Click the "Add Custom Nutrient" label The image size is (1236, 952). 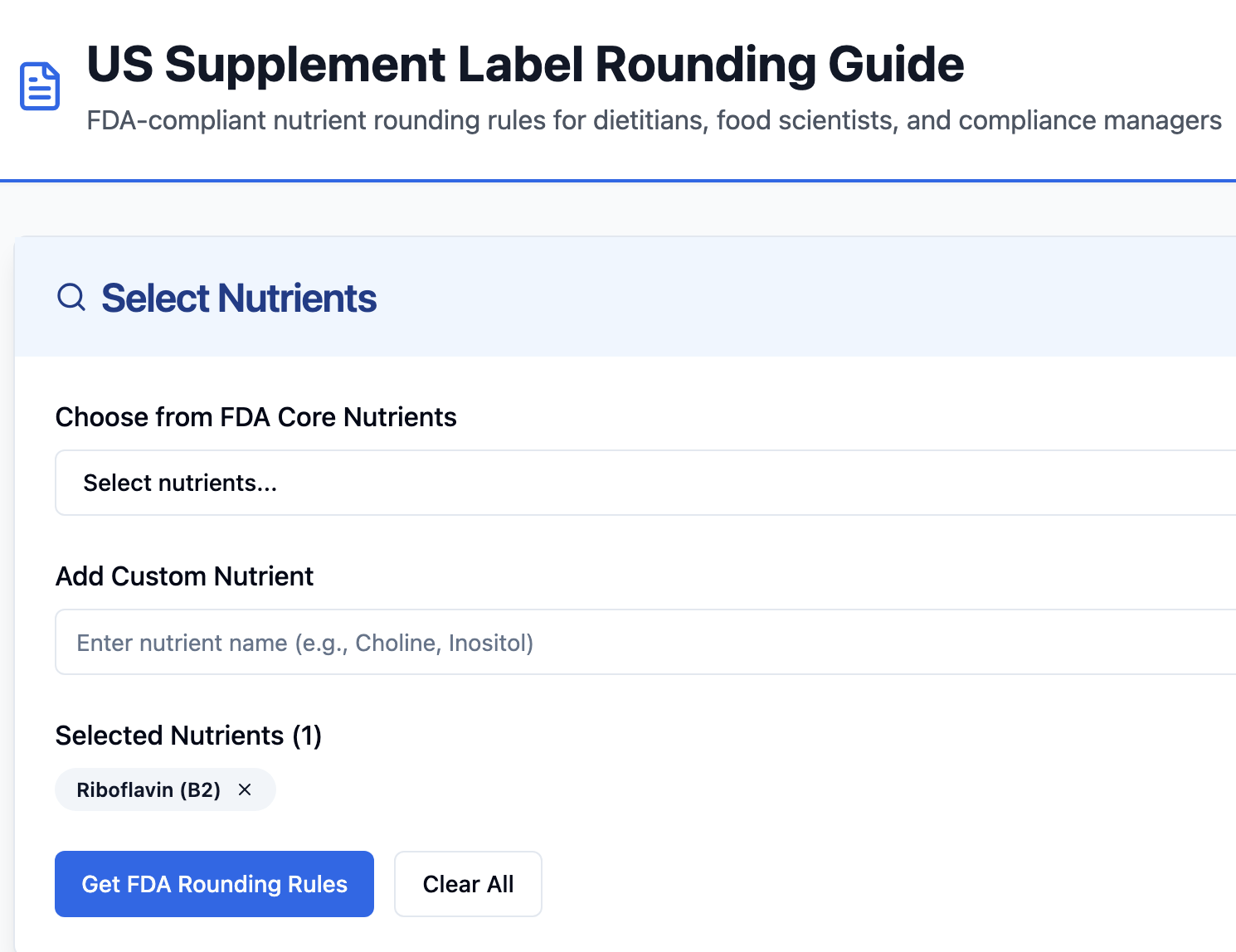point(184,576)
